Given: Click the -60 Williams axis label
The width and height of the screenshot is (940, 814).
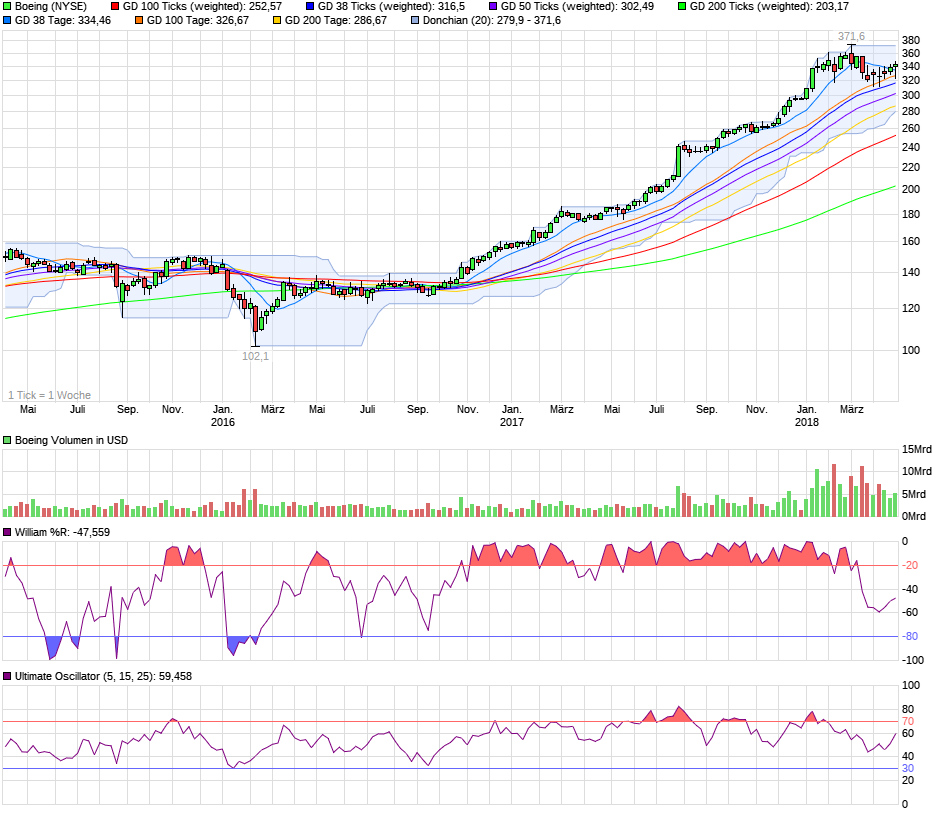Looking at the screenshot, I should pos(911,613).
